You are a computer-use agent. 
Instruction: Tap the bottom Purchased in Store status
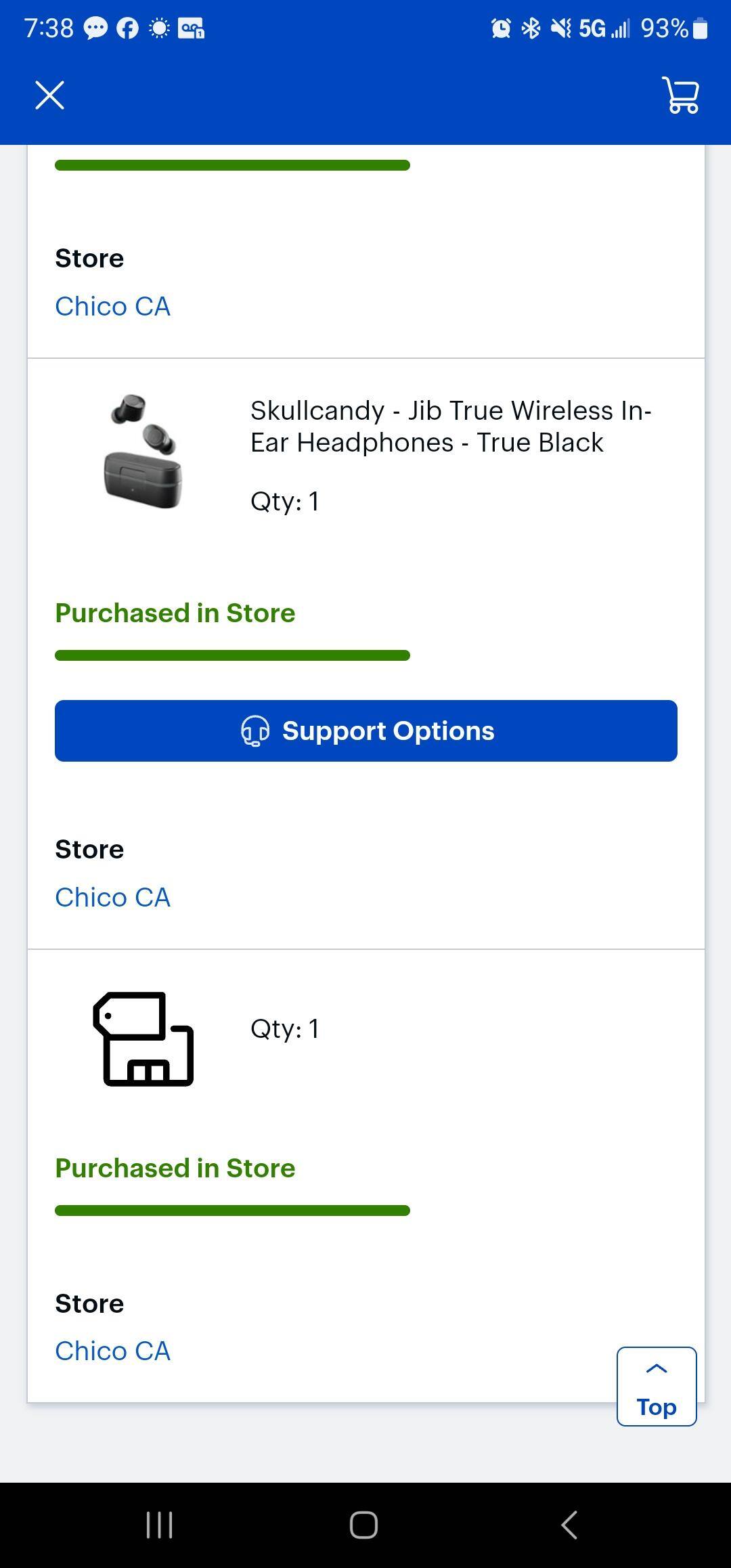175,1167
